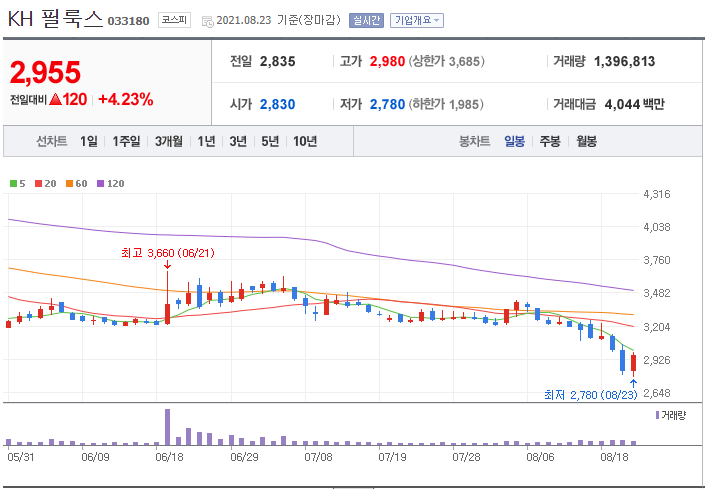The image size is (705, 489).
Task: Select the 3년 line chart period
Action: point(238,142)
